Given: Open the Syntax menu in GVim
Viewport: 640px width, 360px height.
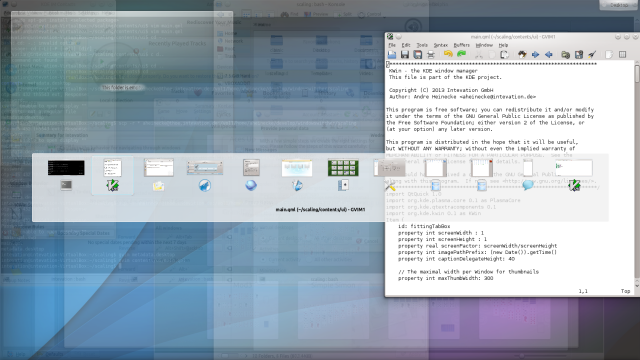Looking at the screenshot, I should (x=441, y=45).
